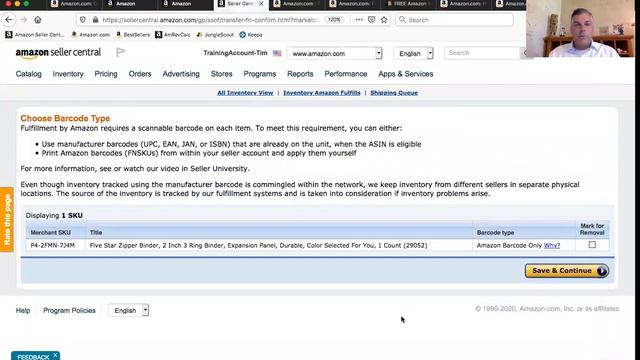Open the browser home page icon
Image resolution: width=640 pixels, height=360 pixels.
38,20
